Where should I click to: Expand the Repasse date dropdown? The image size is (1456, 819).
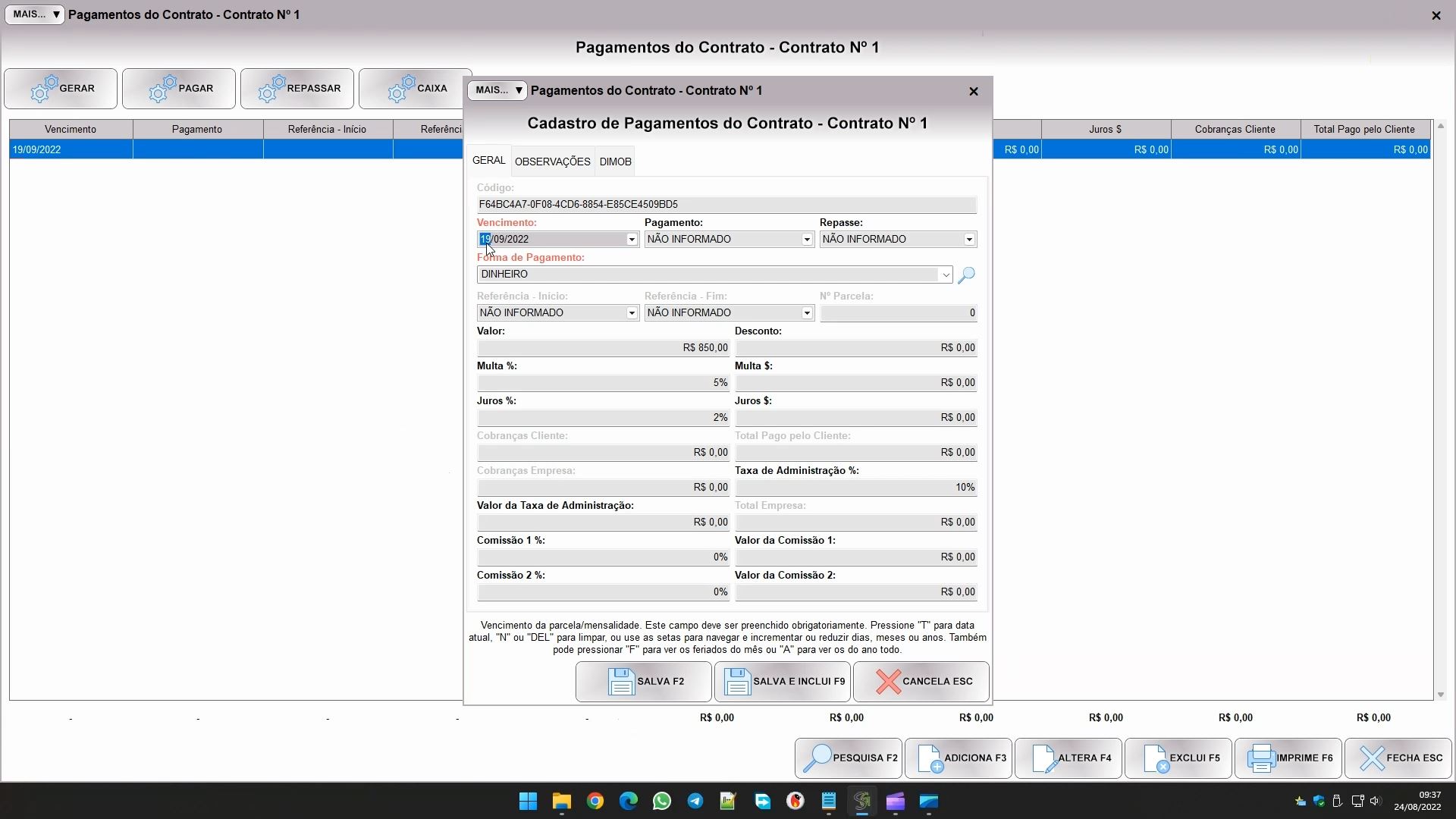(969, 240)
